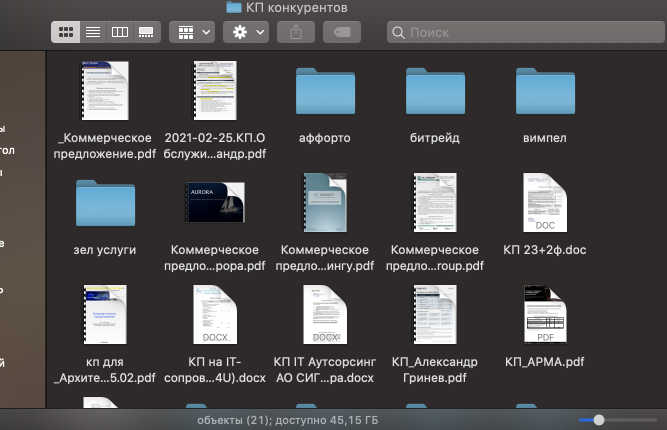Switch to gallery view mode
Image resolution: width=667 pixels, height=430 pixels.
147,32
